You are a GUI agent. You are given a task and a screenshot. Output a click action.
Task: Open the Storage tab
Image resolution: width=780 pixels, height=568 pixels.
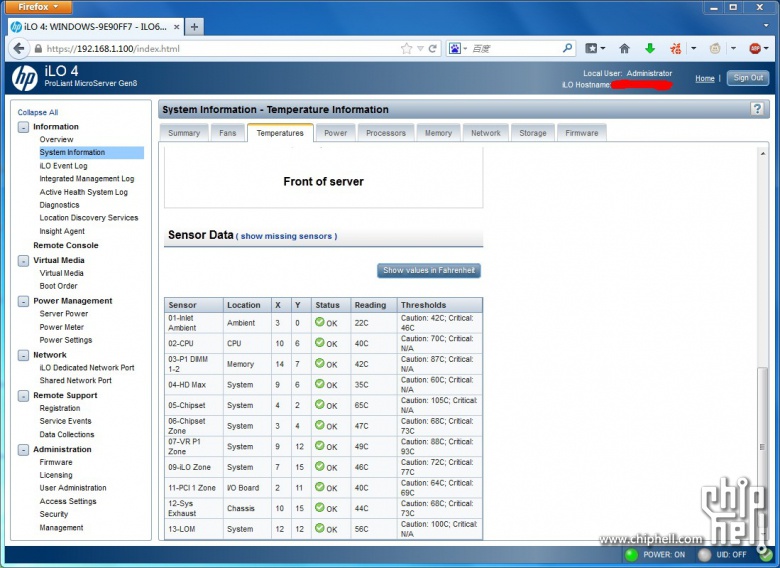coord(533,133)
